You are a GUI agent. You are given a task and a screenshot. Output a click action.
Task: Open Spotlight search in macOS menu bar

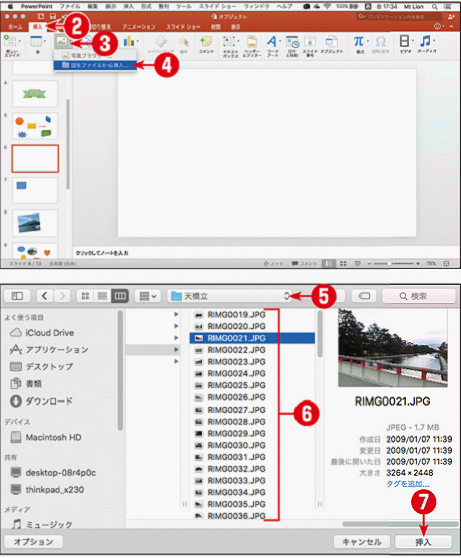pos(435,6)
